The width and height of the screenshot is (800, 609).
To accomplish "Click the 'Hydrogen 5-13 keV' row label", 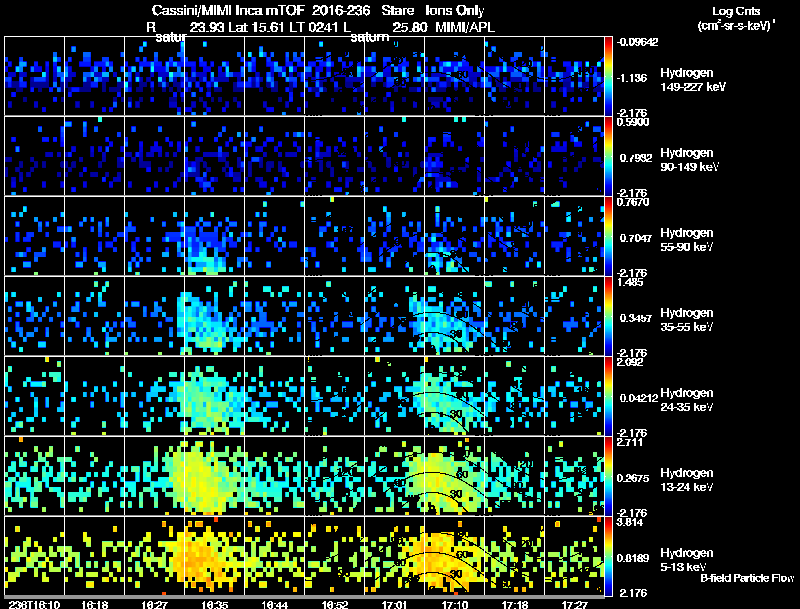I will click(x=687, y=560).
